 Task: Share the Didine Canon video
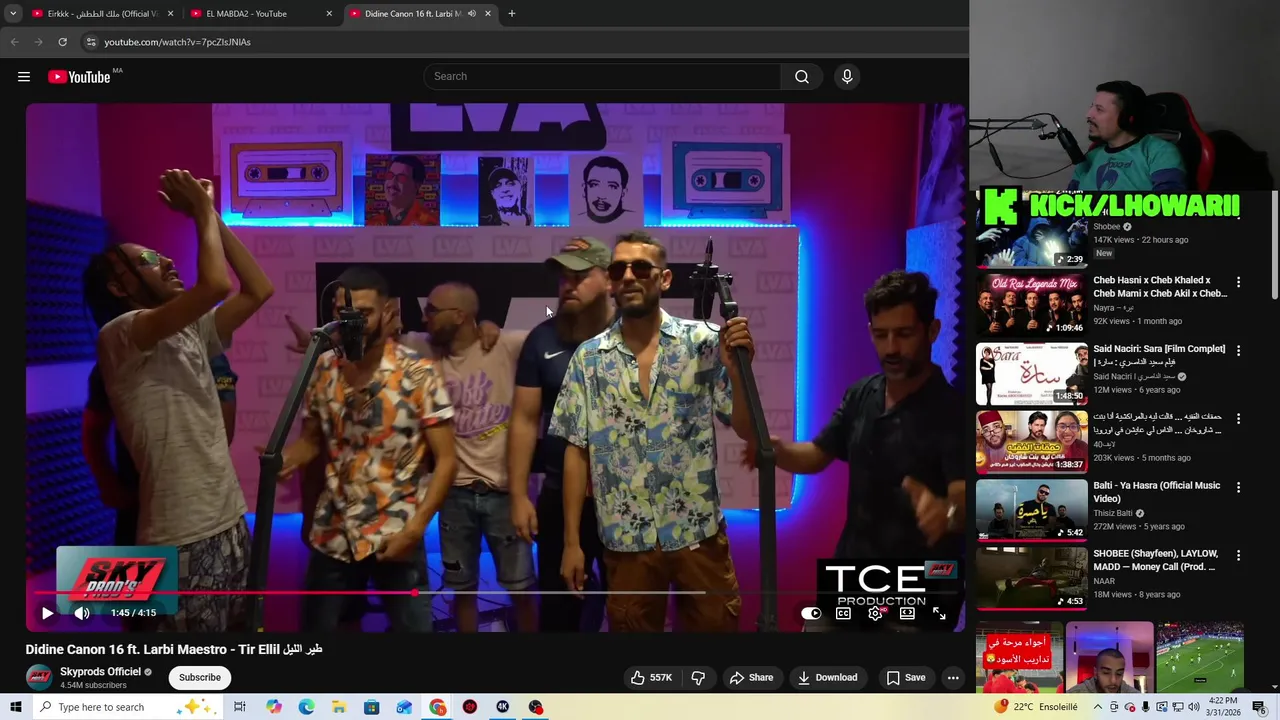751,678
